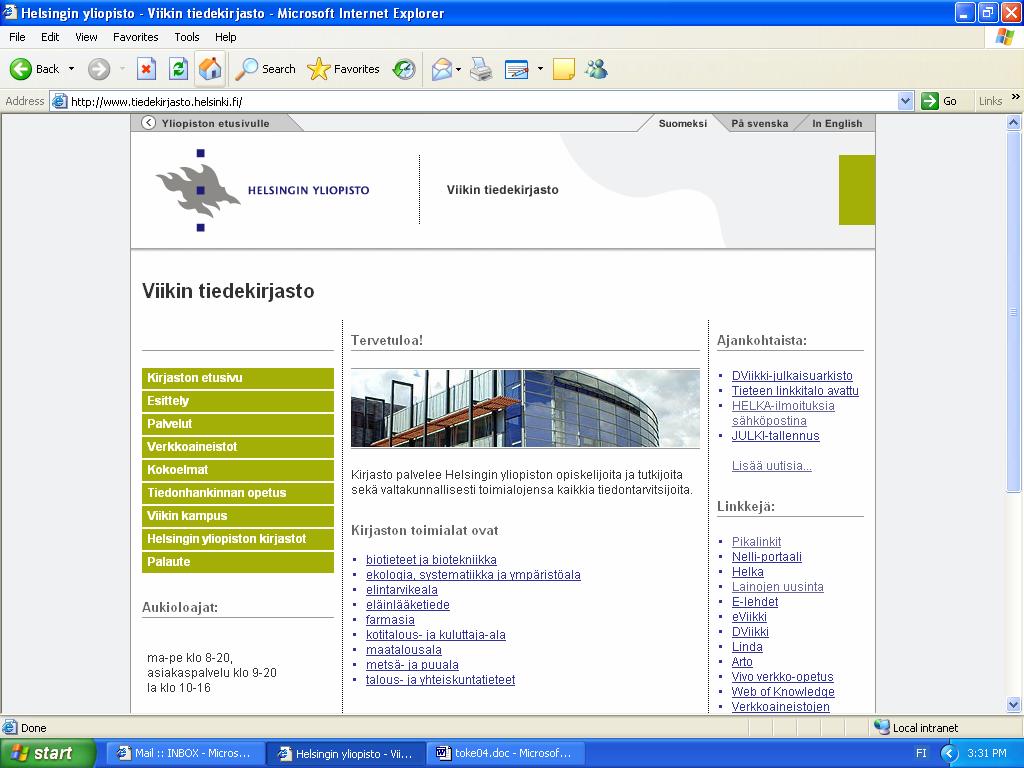Click the FI language indicator

click(x=921, y=753)
